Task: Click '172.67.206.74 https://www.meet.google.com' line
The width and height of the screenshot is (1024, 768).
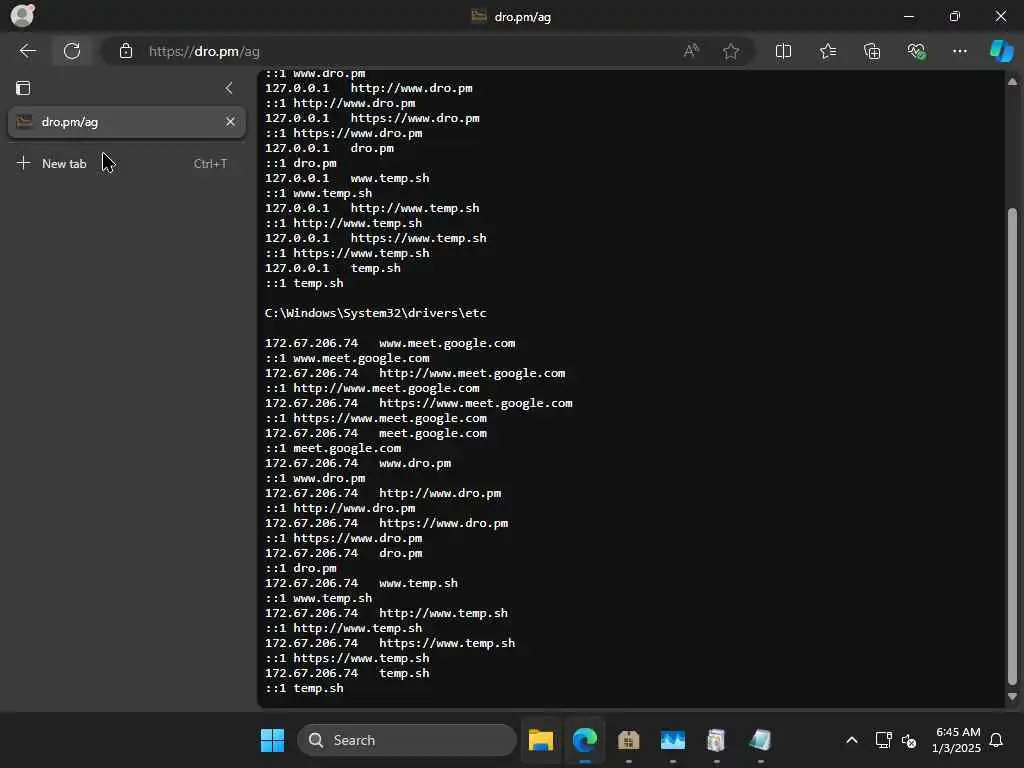Action: tap(419, 403)
